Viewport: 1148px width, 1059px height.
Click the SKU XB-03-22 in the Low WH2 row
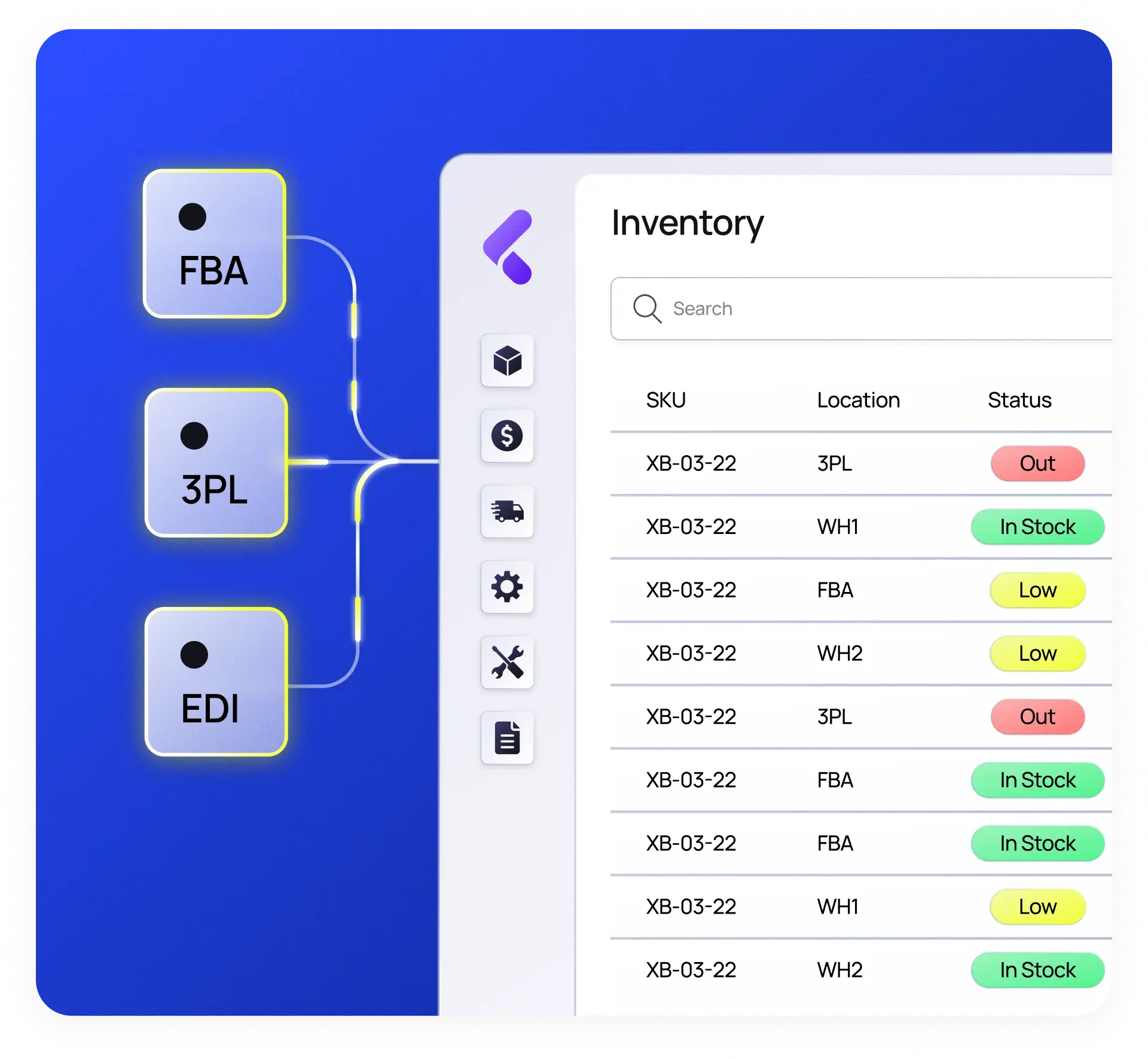691,654
